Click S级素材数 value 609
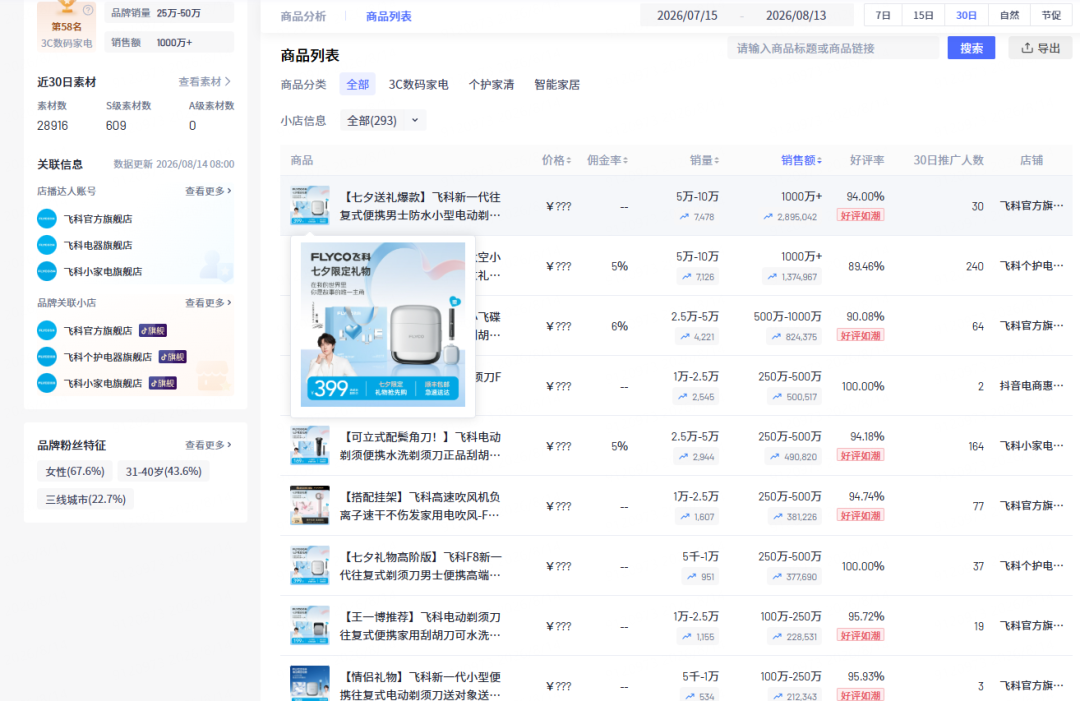The width and height of the screenshot is (1080, 701). pos(116,126)
